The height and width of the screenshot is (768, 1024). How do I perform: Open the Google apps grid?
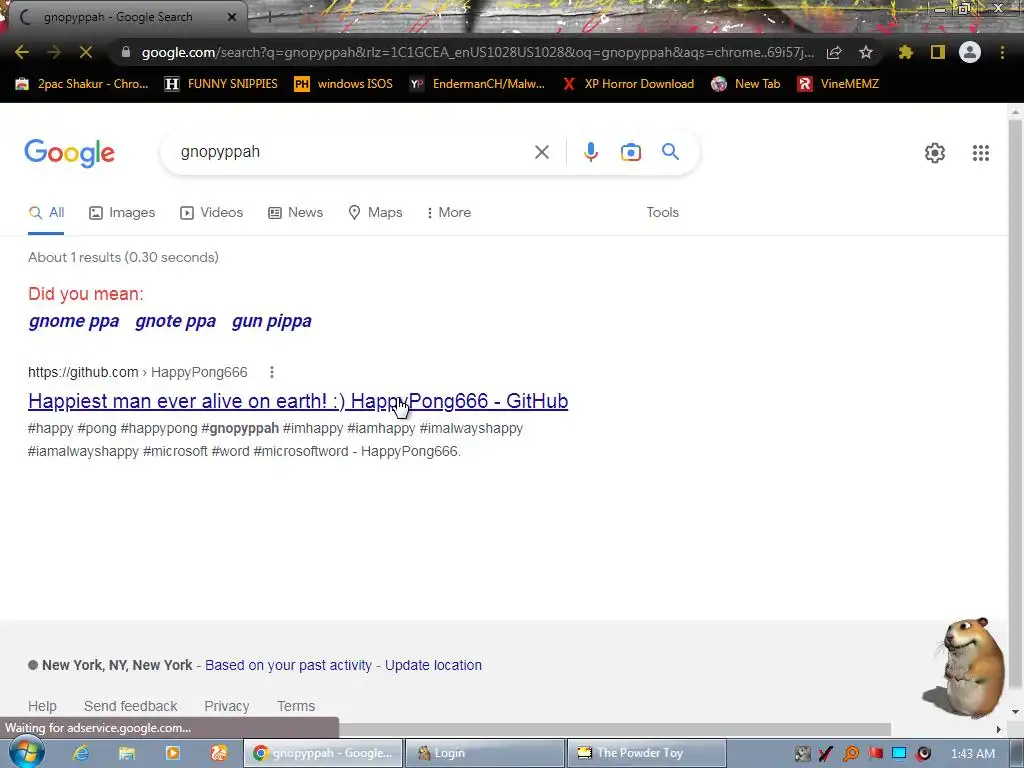point(980,153)
